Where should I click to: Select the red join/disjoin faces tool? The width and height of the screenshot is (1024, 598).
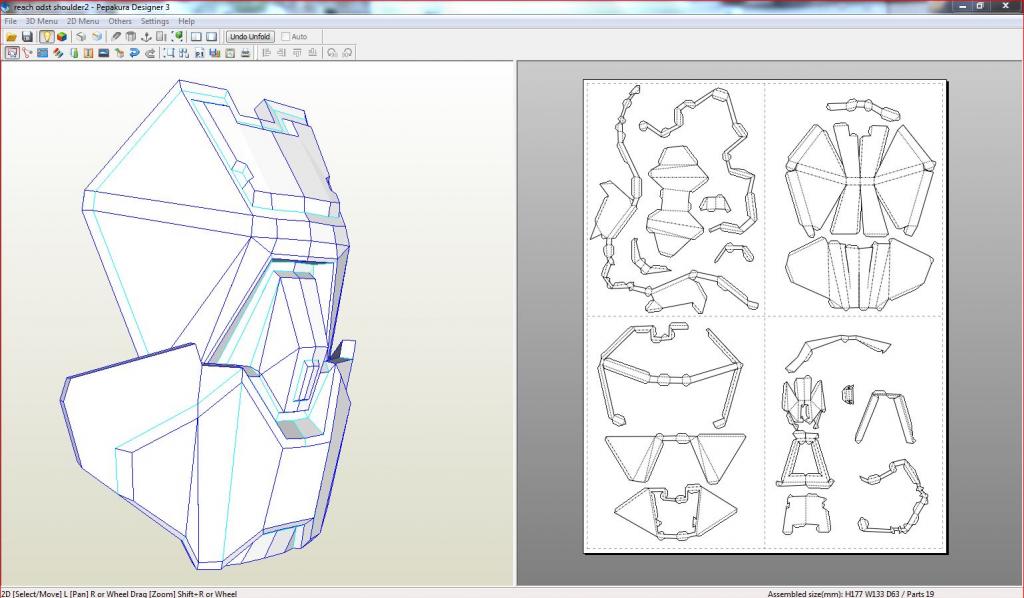(x=27, y=53)
